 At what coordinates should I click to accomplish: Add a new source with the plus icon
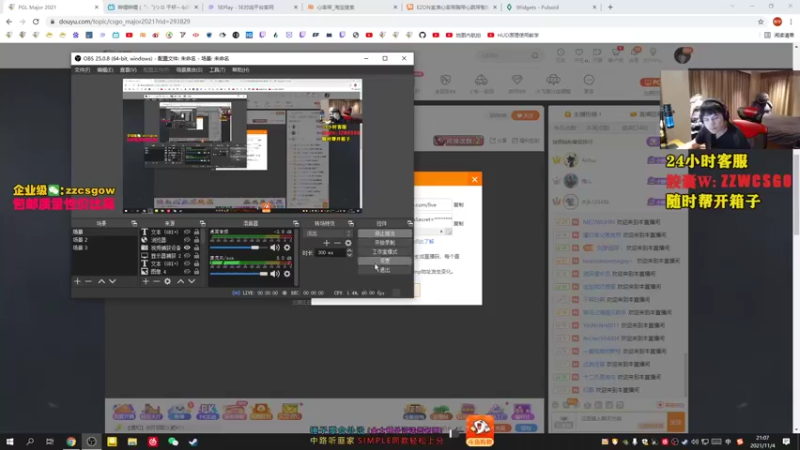[145, 281]
